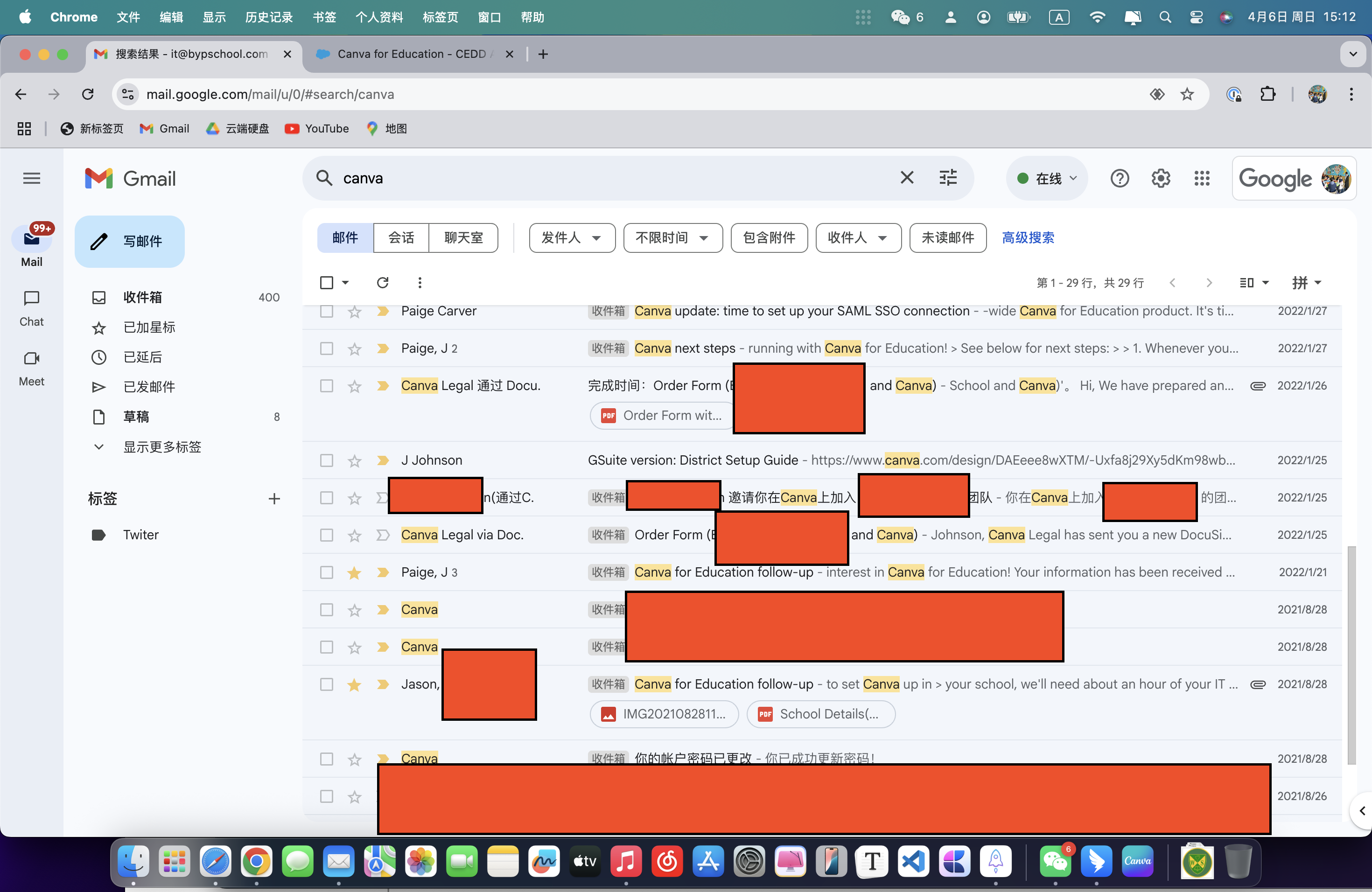Open the 书签 bookmarks menu
Viewport: 1372px width, 892px height.
324,17
